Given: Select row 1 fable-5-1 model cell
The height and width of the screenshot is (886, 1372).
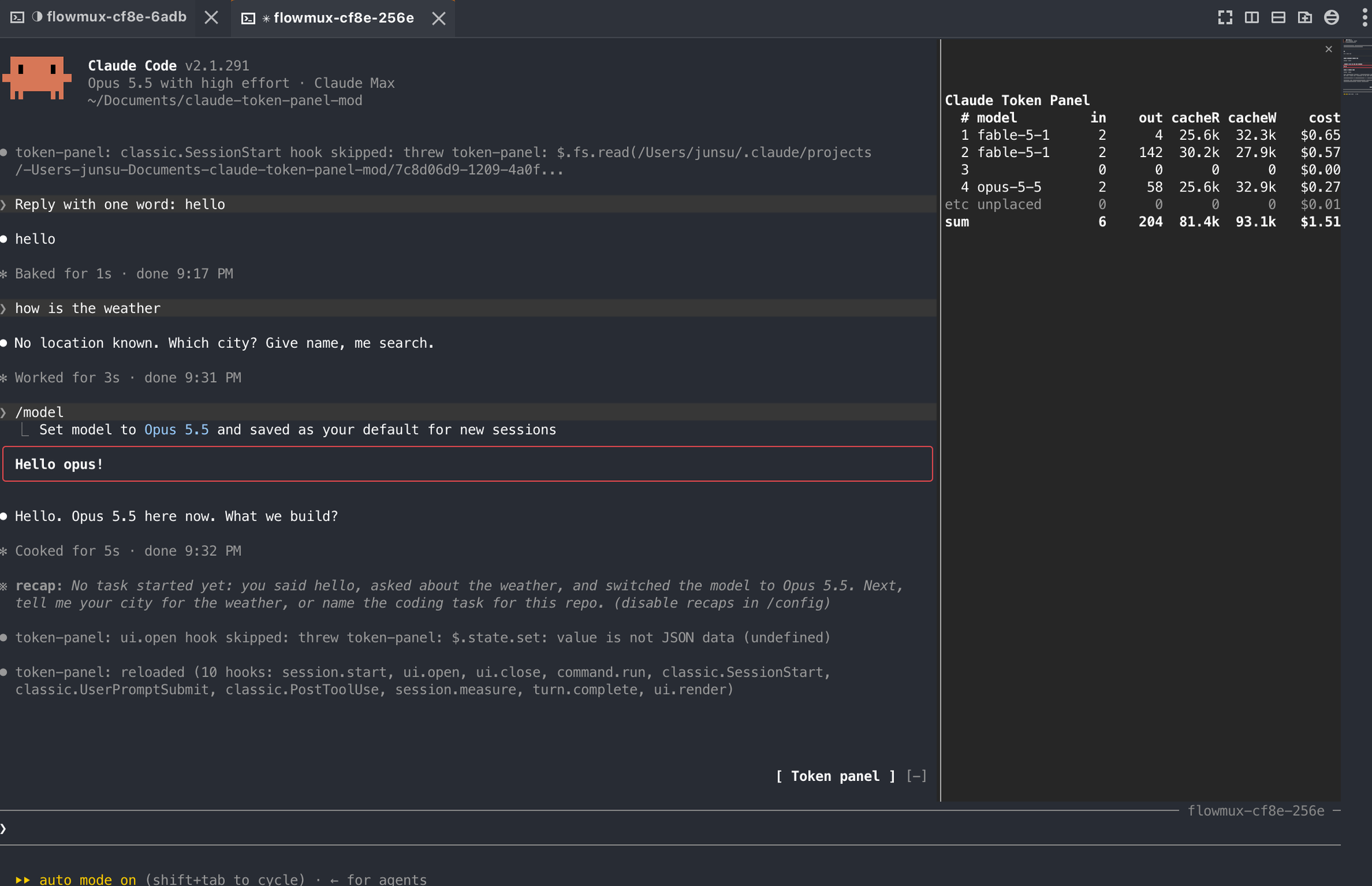Looking at the screenshot, I should click(x=1013, y=135).
